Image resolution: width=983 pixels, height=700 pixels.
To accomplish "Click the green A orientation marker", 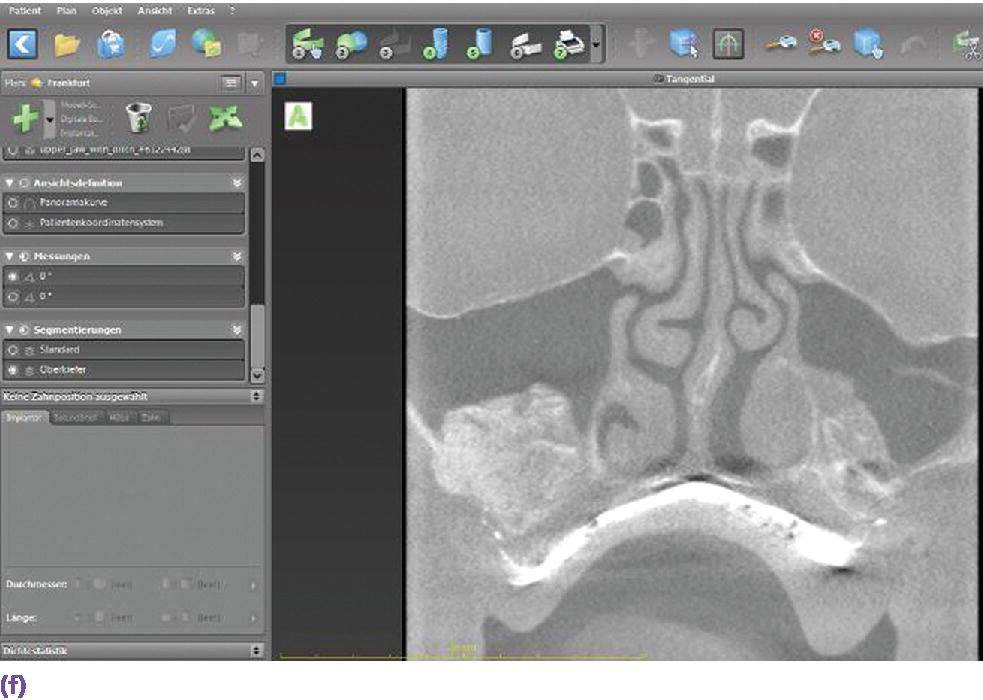I will (299, 116).
